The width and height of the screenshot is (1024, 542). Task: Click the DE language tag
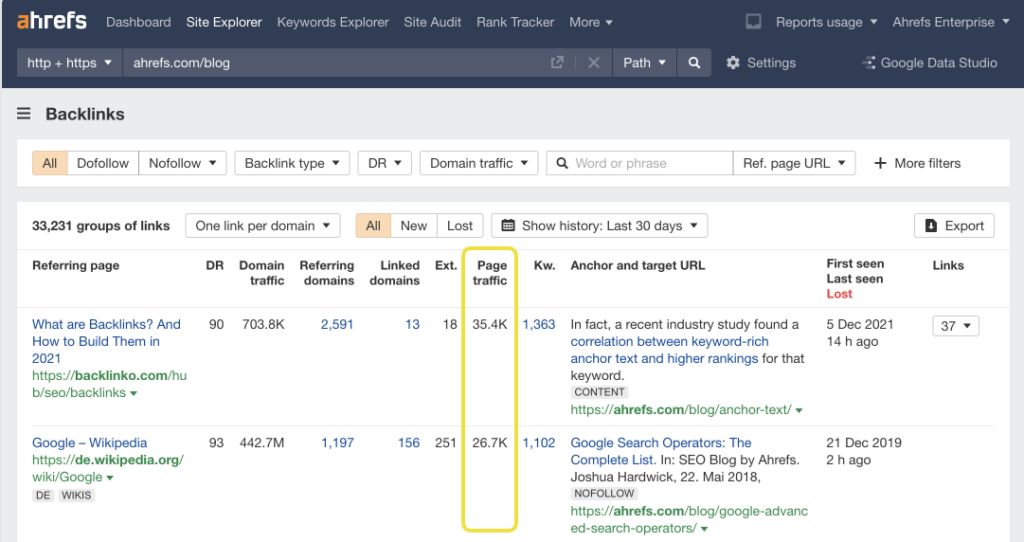[43, 495]
